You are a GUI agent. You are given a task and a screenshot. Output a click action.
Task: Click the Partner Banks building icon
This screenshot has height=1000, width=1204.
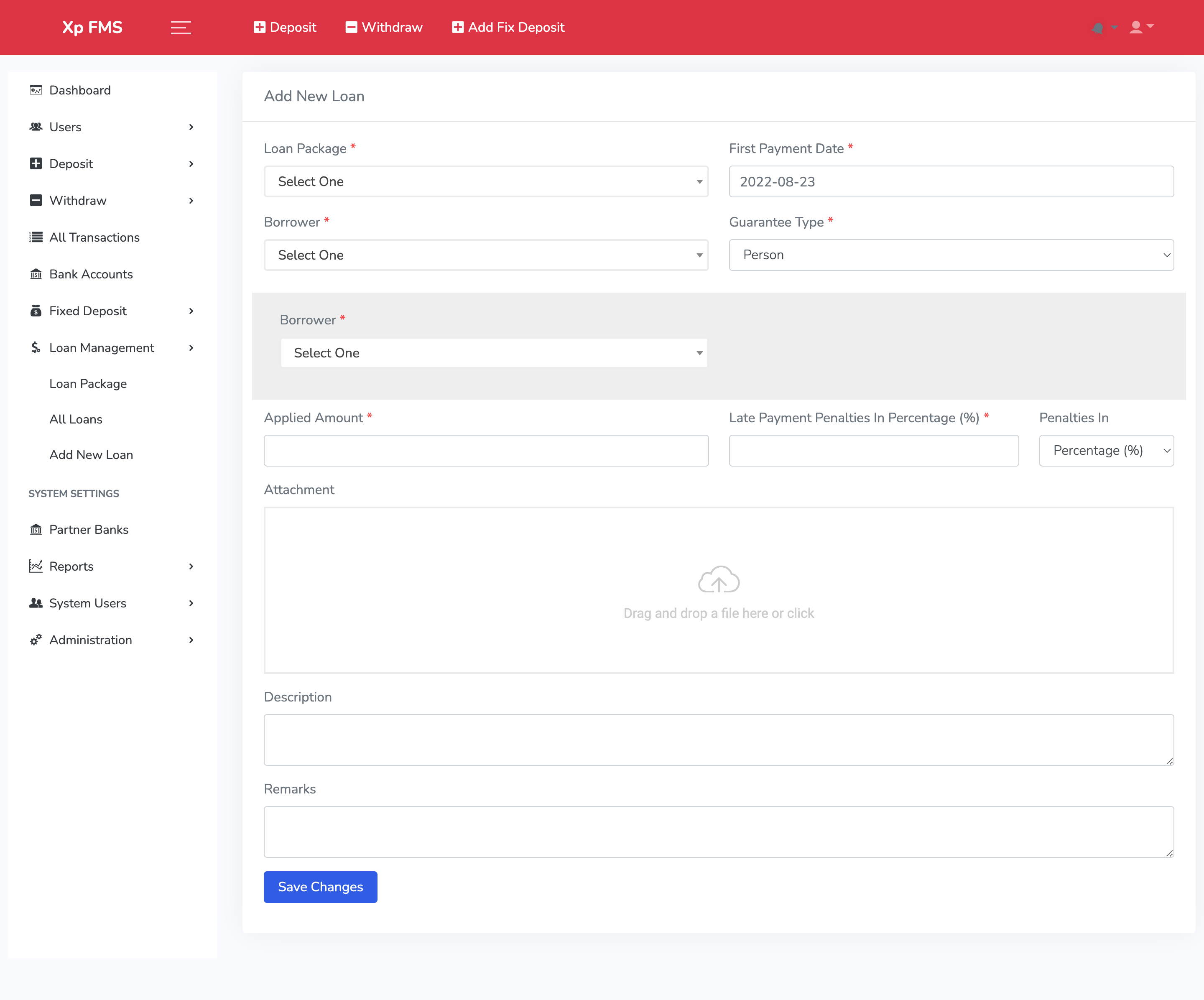click(36, 529)
